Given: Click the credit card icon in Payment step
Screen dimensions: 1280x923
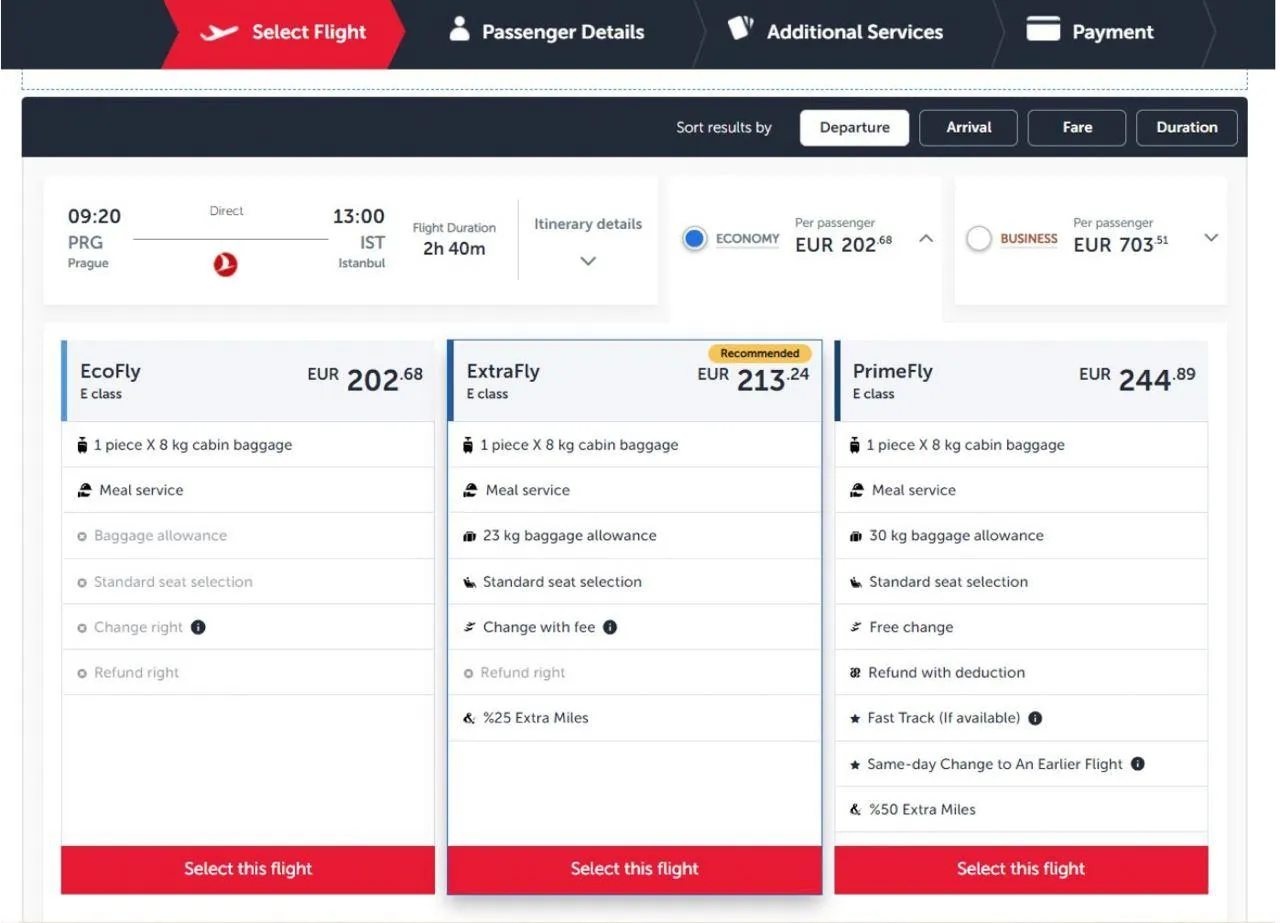Looking at the screenshot, I should [1043, 31].
